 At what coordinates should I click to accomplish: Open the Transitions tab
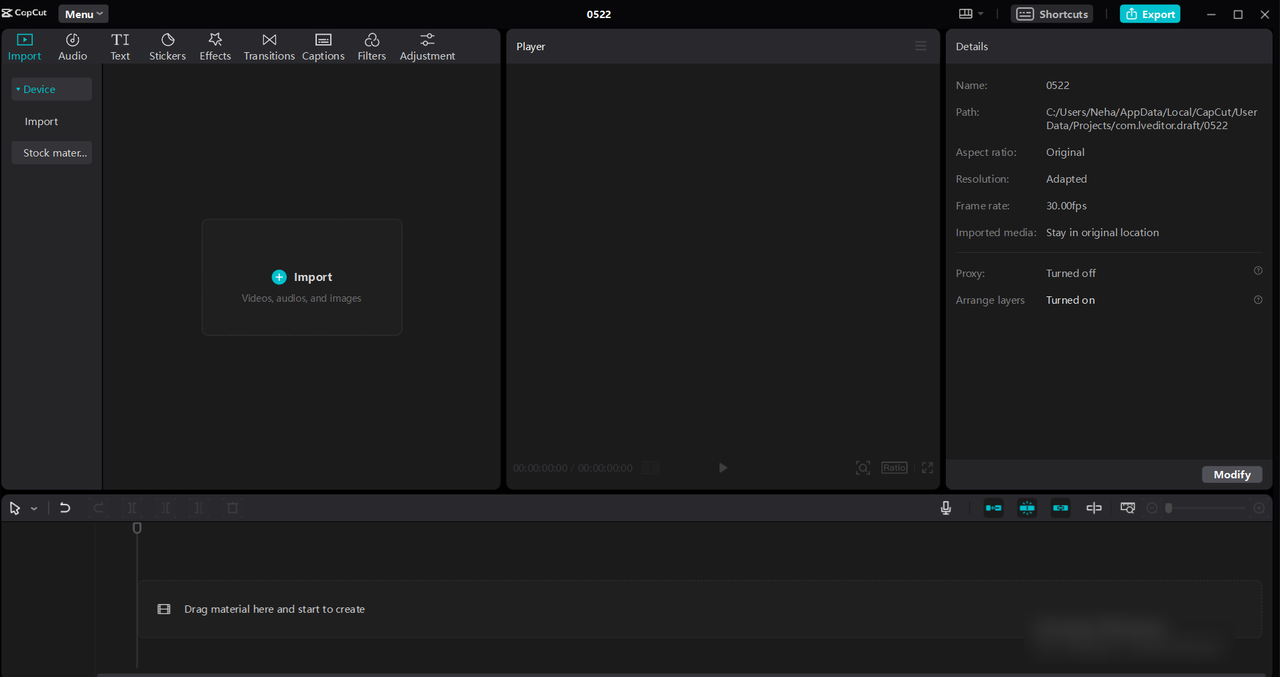pos(269,47)
